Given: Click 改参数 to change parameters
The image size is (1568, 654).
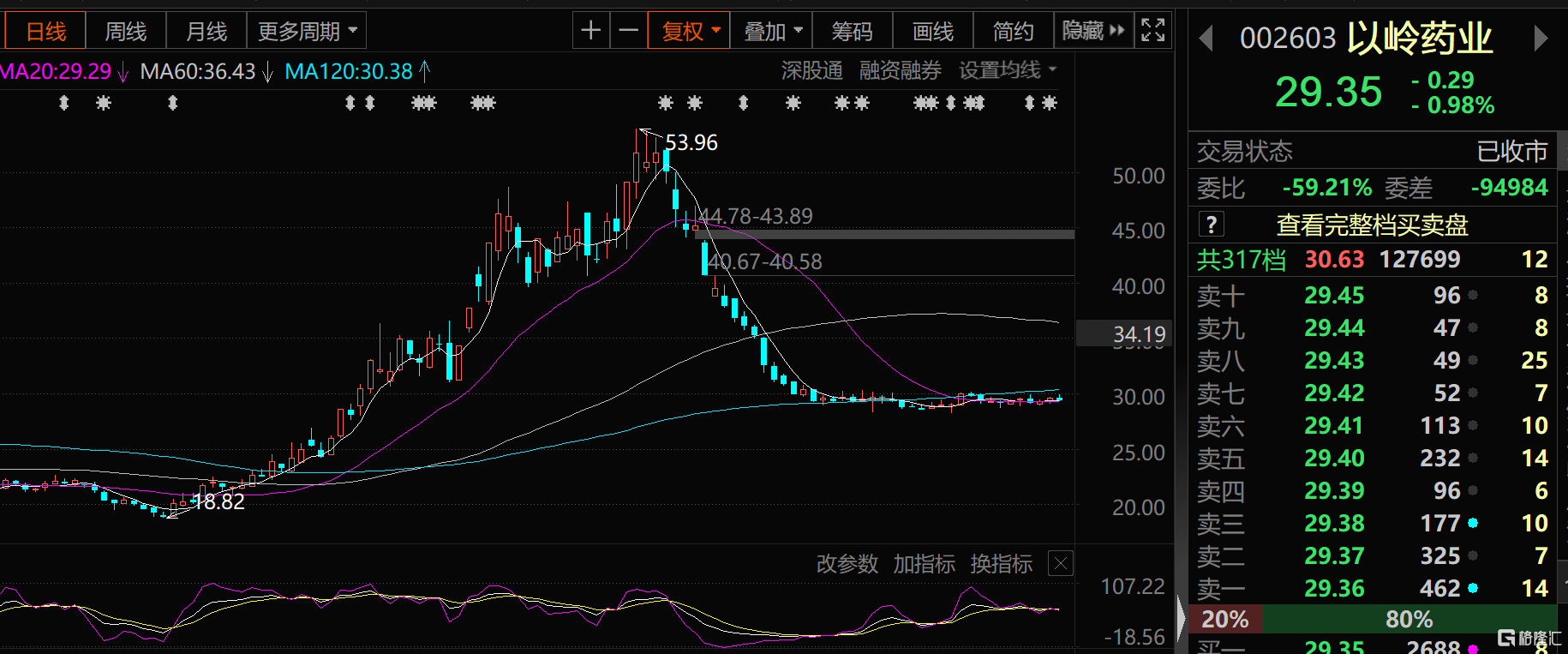Looking at the screenshot, I should (x=847, y=563).
